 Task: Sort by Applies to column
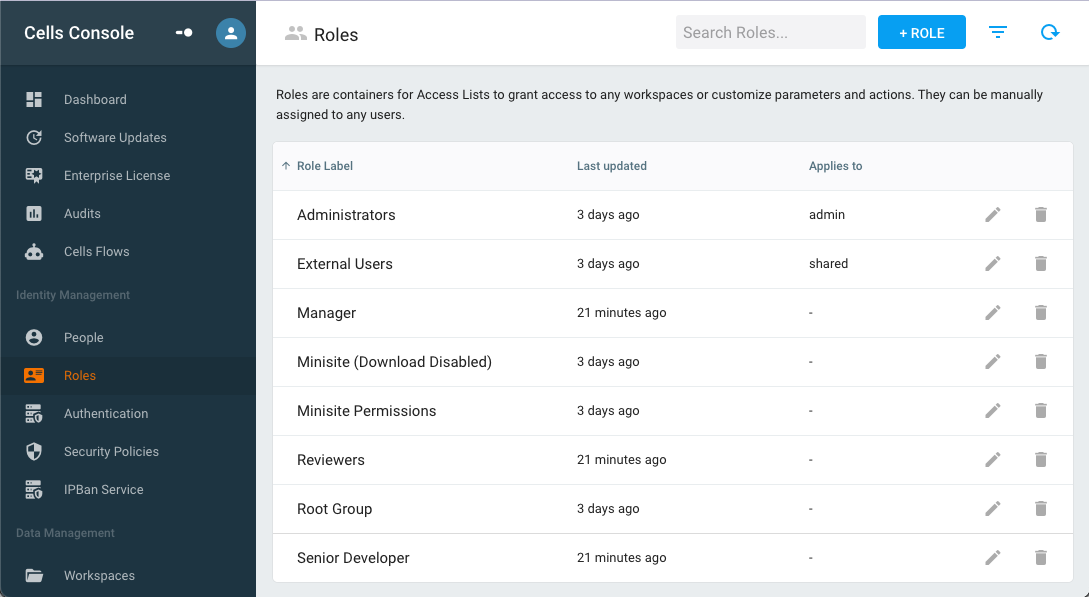[x=836, y=166]
